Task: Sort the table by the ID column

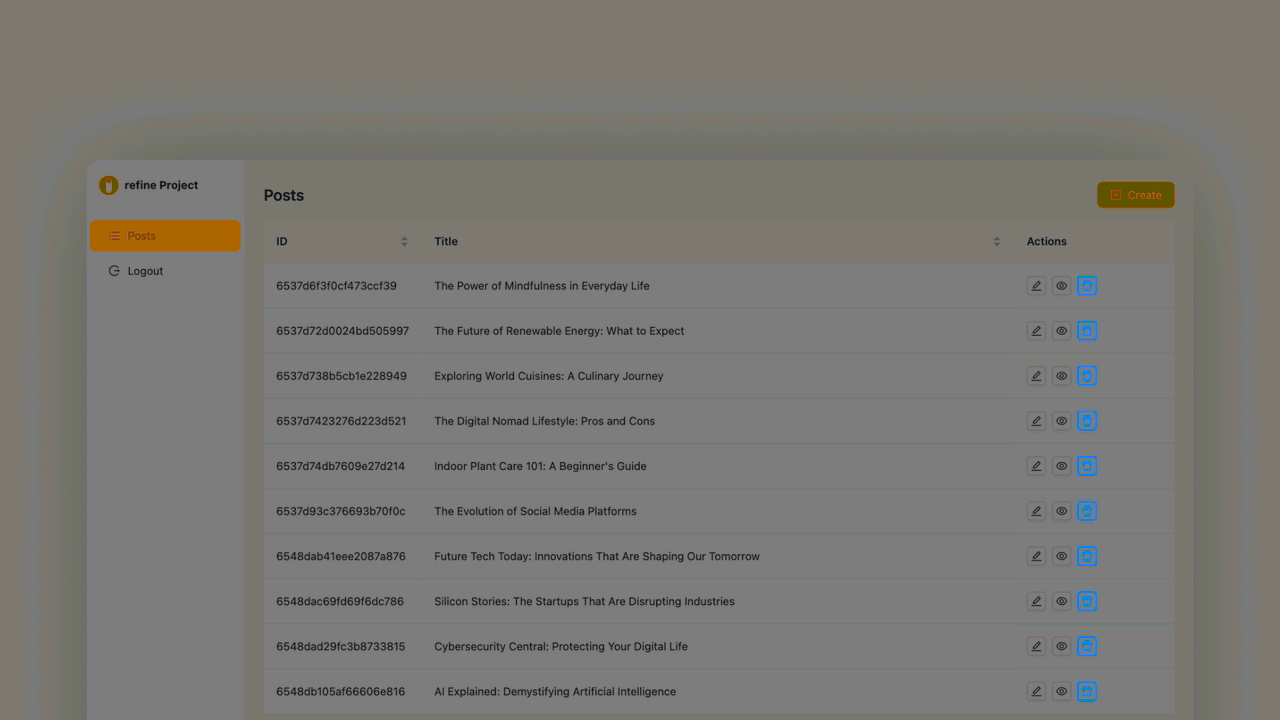Action: point(404,241)
